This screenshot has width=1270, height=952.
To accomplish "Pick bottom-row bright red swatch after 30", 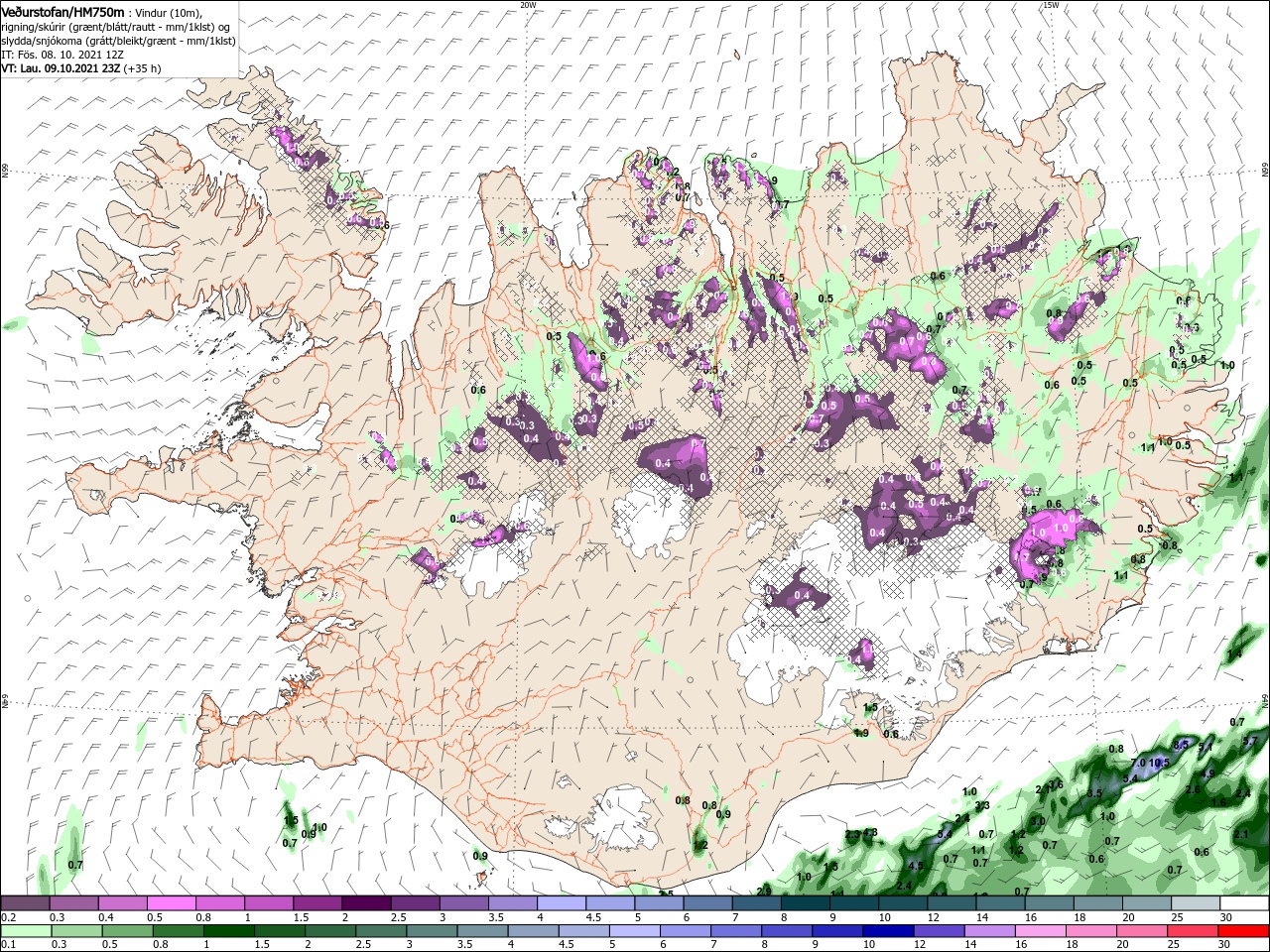I will tap(1243, 931).
